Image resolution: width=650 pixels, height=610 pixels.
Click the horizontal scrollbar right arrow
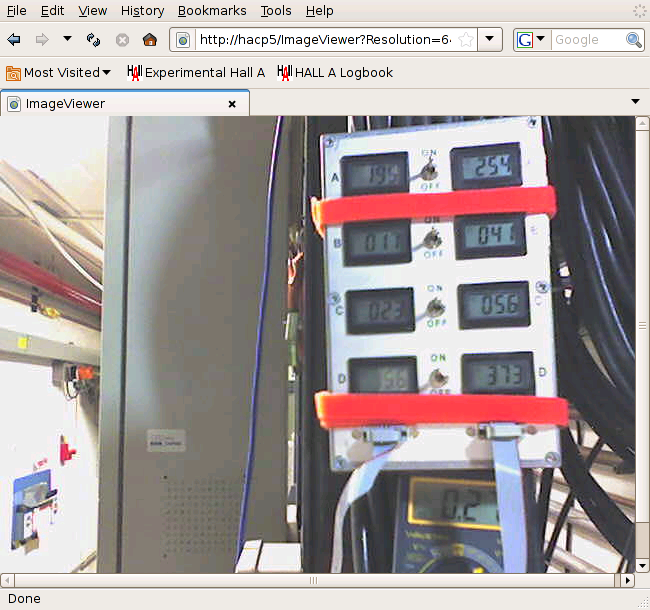click(628, 580)
